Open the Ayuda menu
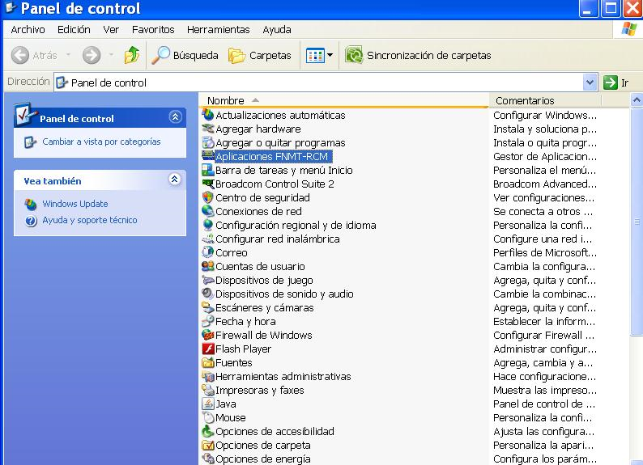The image size is (643, 465). coord(277,30)
